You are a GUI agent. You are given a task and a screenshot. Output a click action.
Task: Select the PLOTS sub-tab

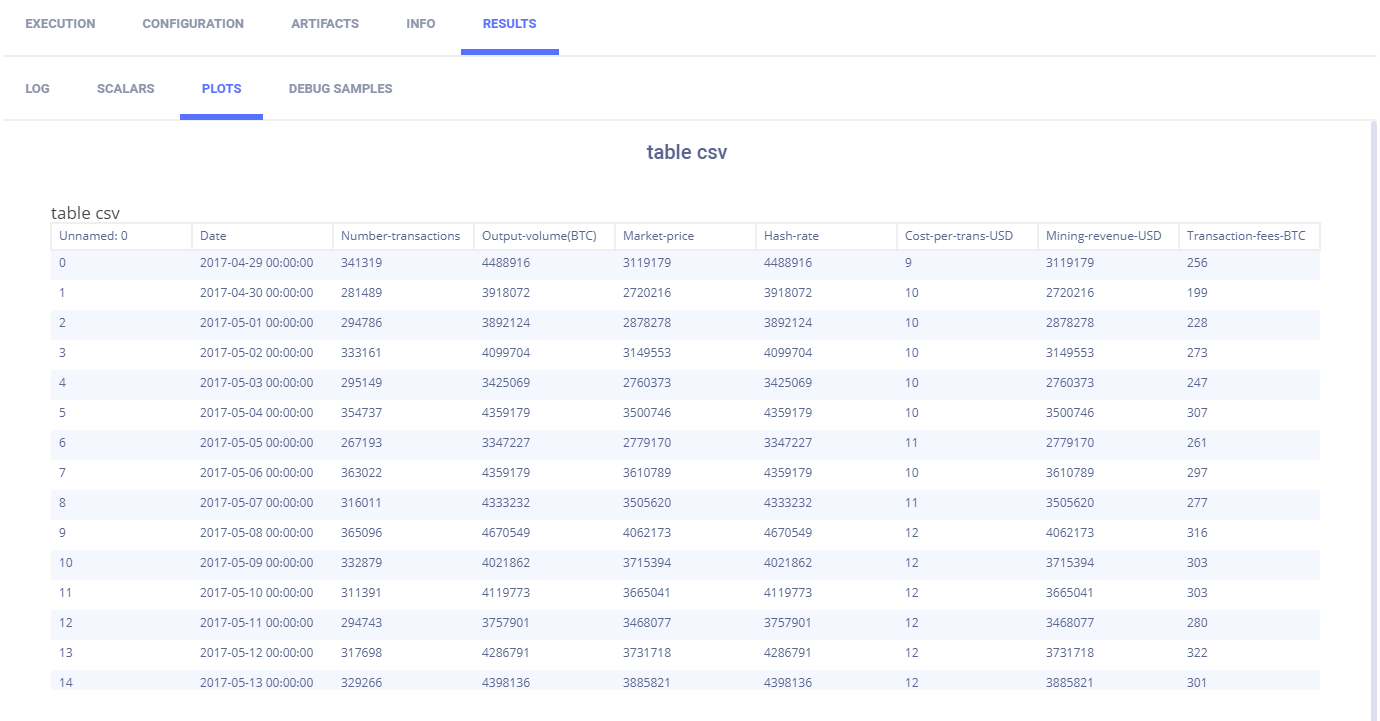(221, 89)
